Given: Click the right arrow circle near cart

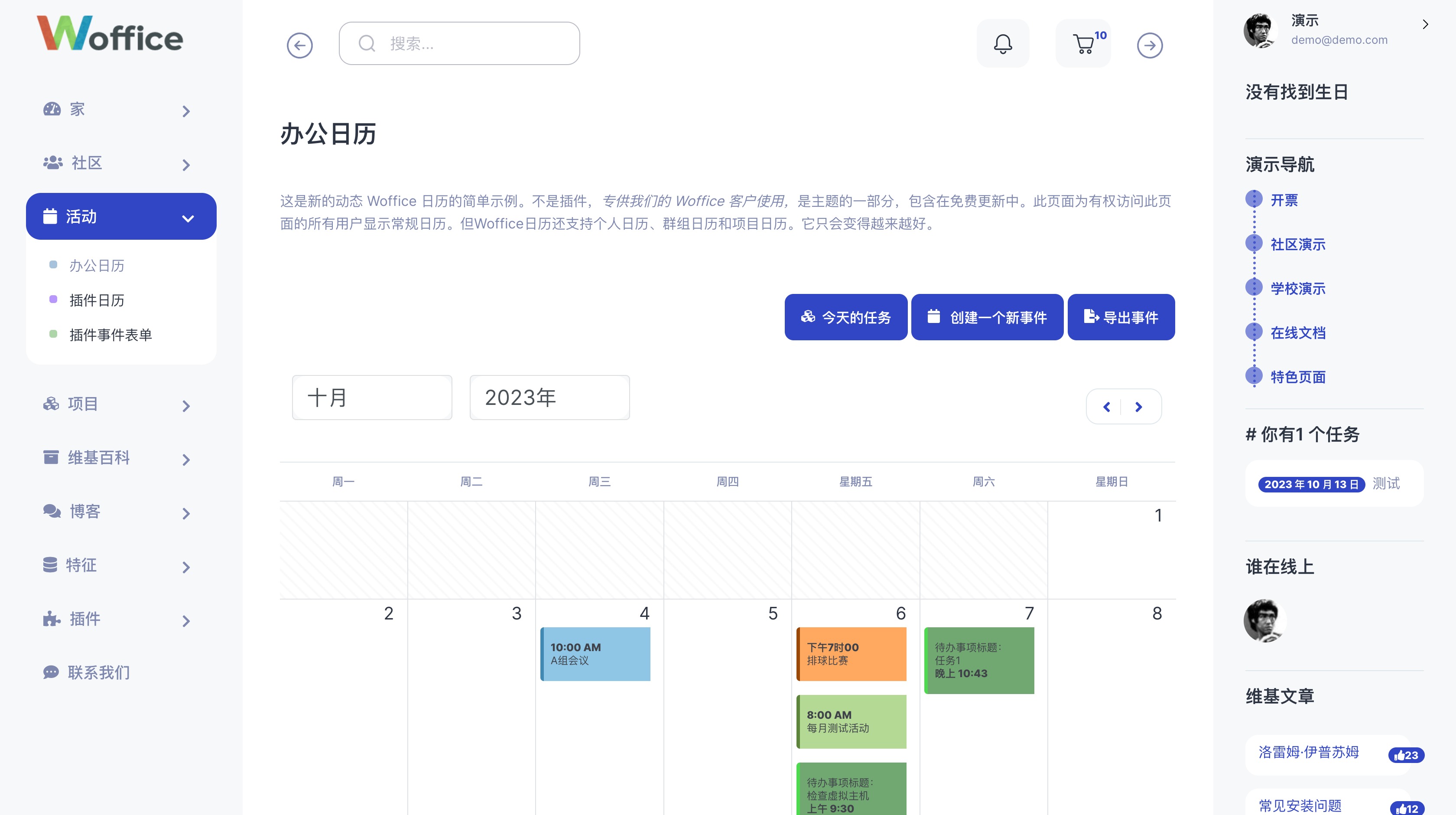Looking at the screenshot, I should point(1150,45).
